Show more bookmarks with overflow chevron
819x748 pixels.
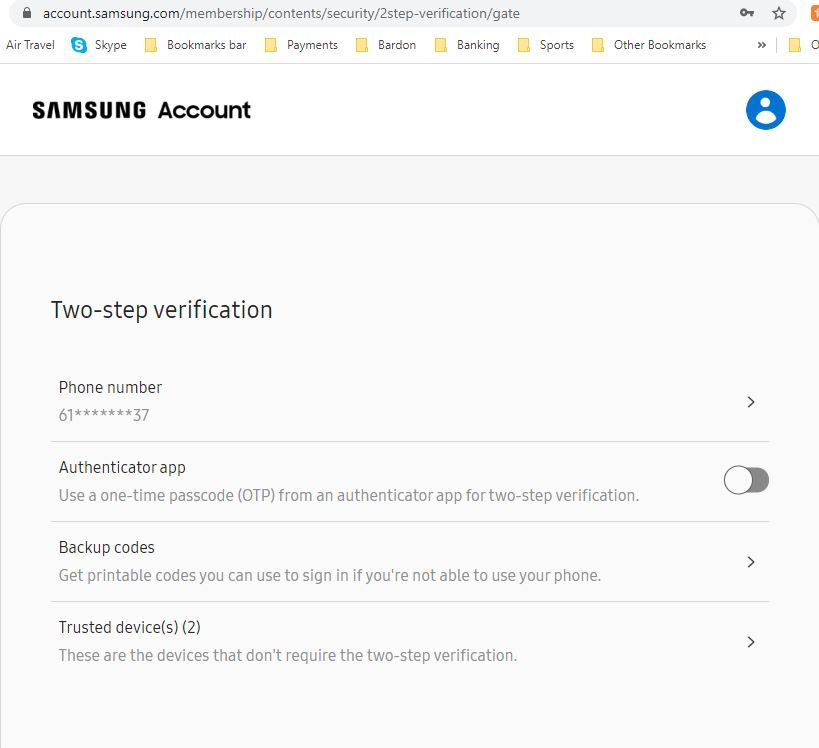[x=762, y=45]
